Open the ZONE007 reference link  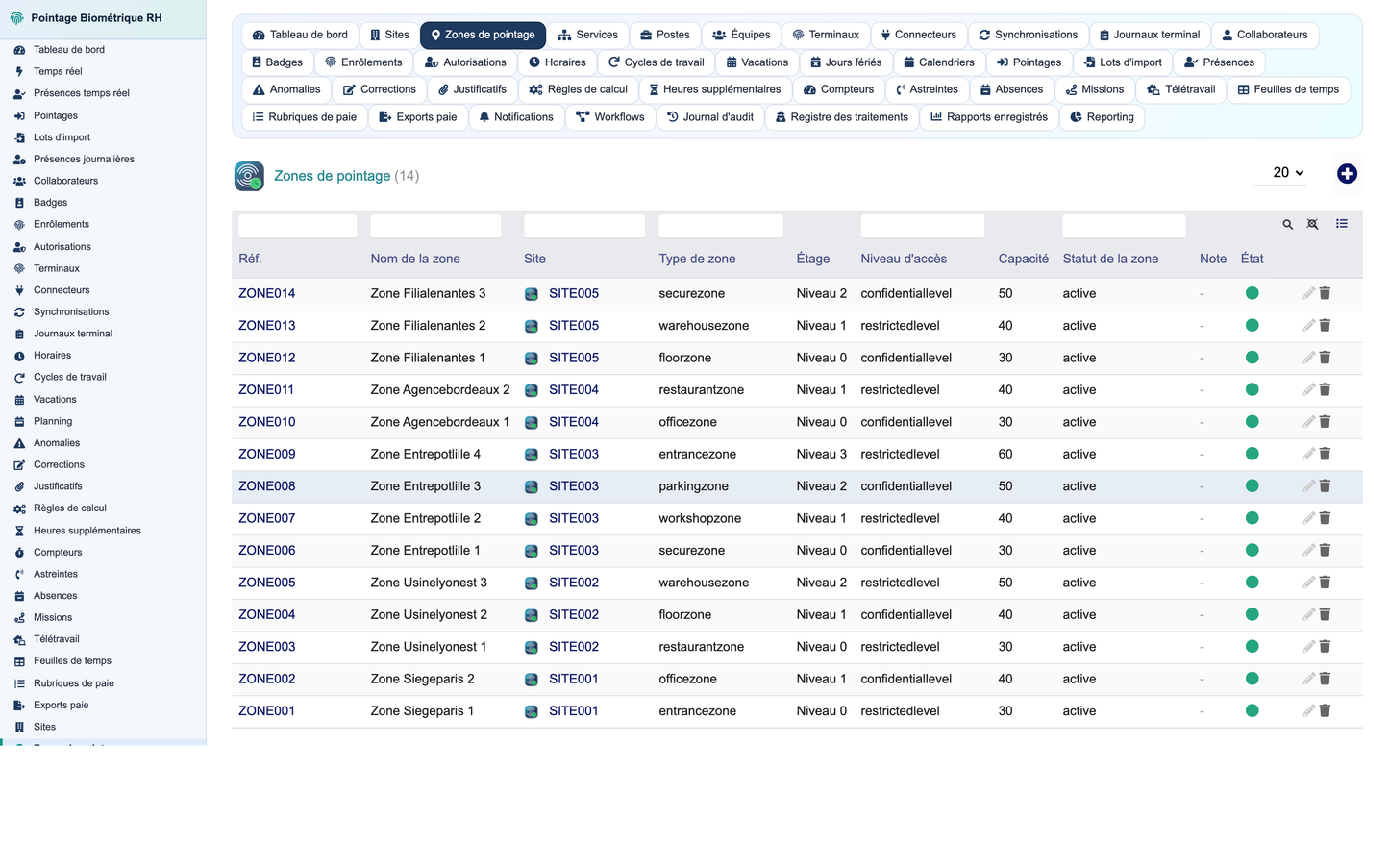[x=266, y=518]
